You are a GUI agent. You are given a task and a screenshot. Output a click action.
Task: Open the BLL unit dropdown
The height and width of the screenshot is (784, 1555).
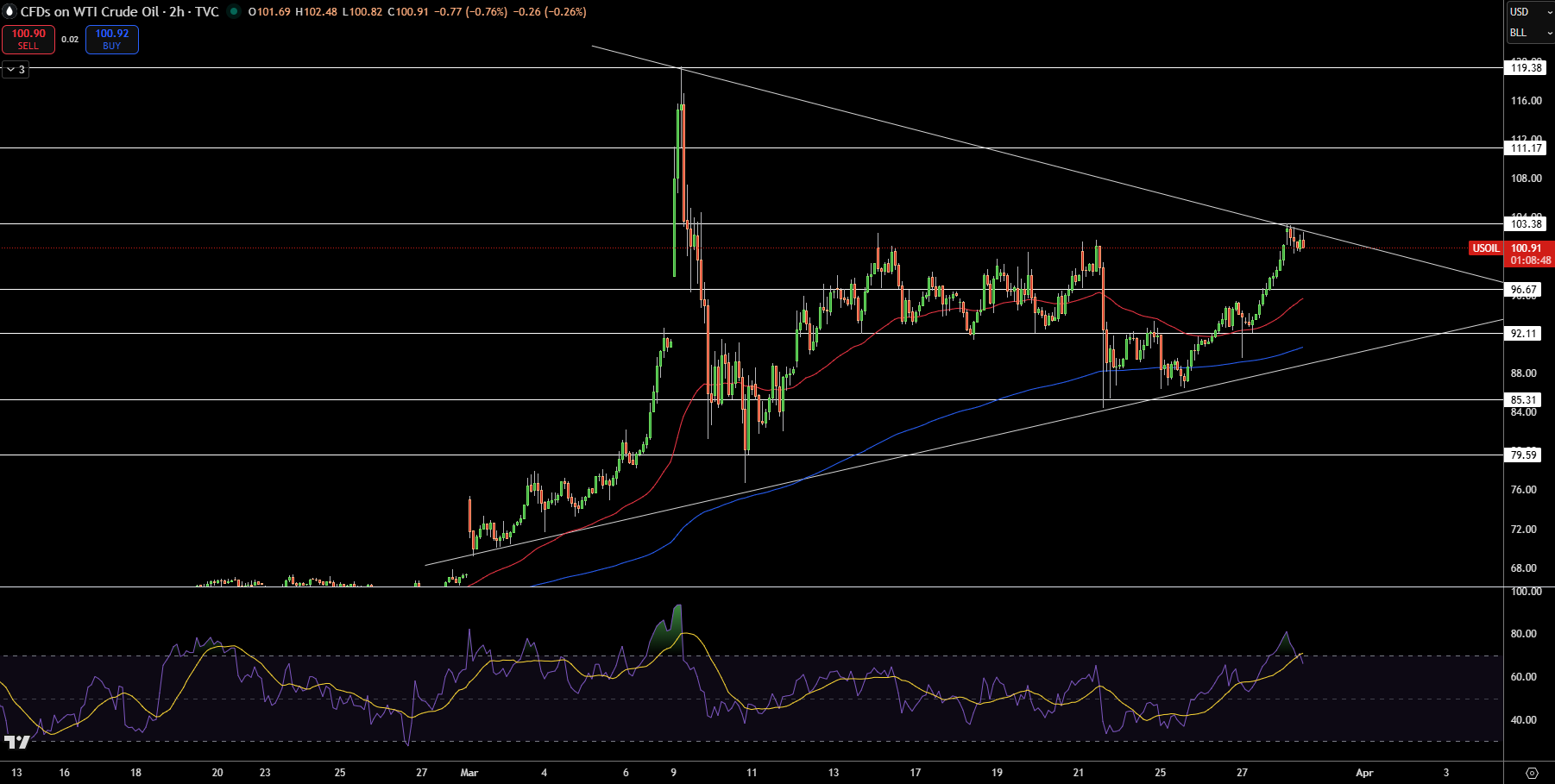(1530, 33)
